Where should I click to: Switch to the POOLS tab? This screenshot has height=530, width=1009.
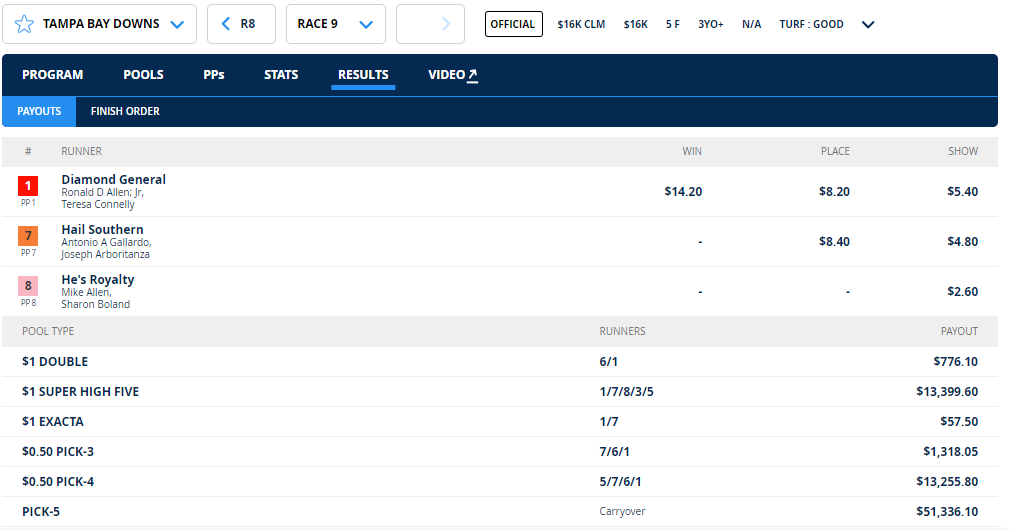tap(143, 75)
